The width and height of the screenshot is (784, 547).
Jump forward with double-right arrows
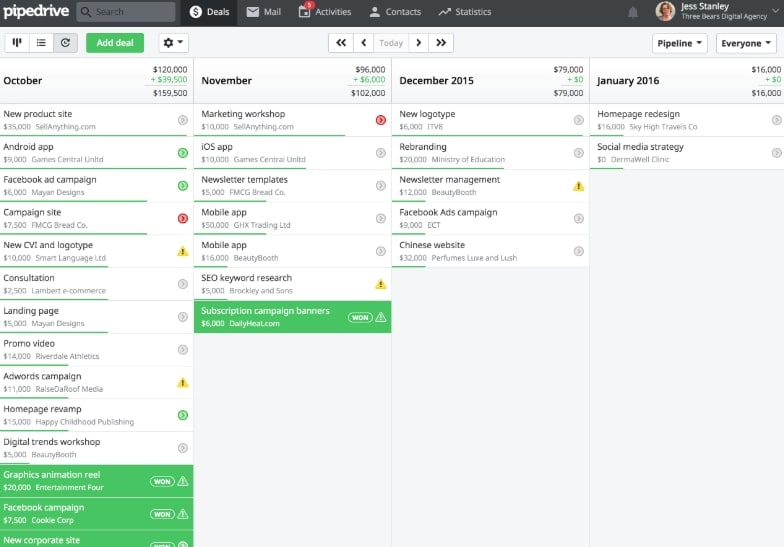tap(441, 43)
